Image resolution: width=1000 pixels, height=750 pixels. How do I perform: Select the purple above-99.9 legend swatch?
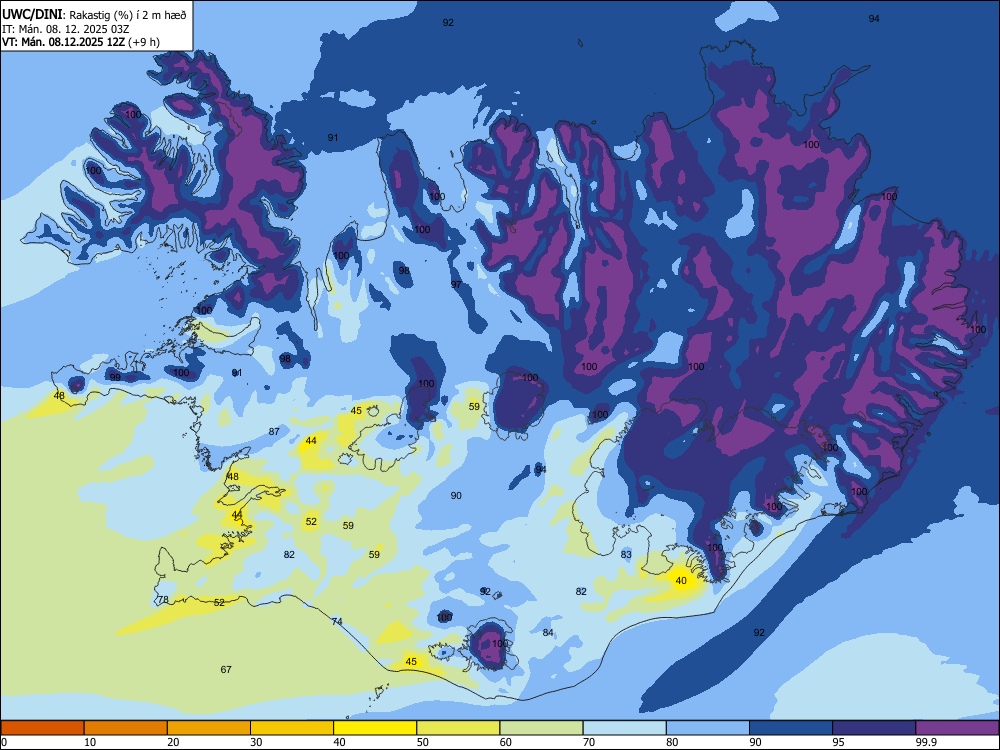pos(957,728)
